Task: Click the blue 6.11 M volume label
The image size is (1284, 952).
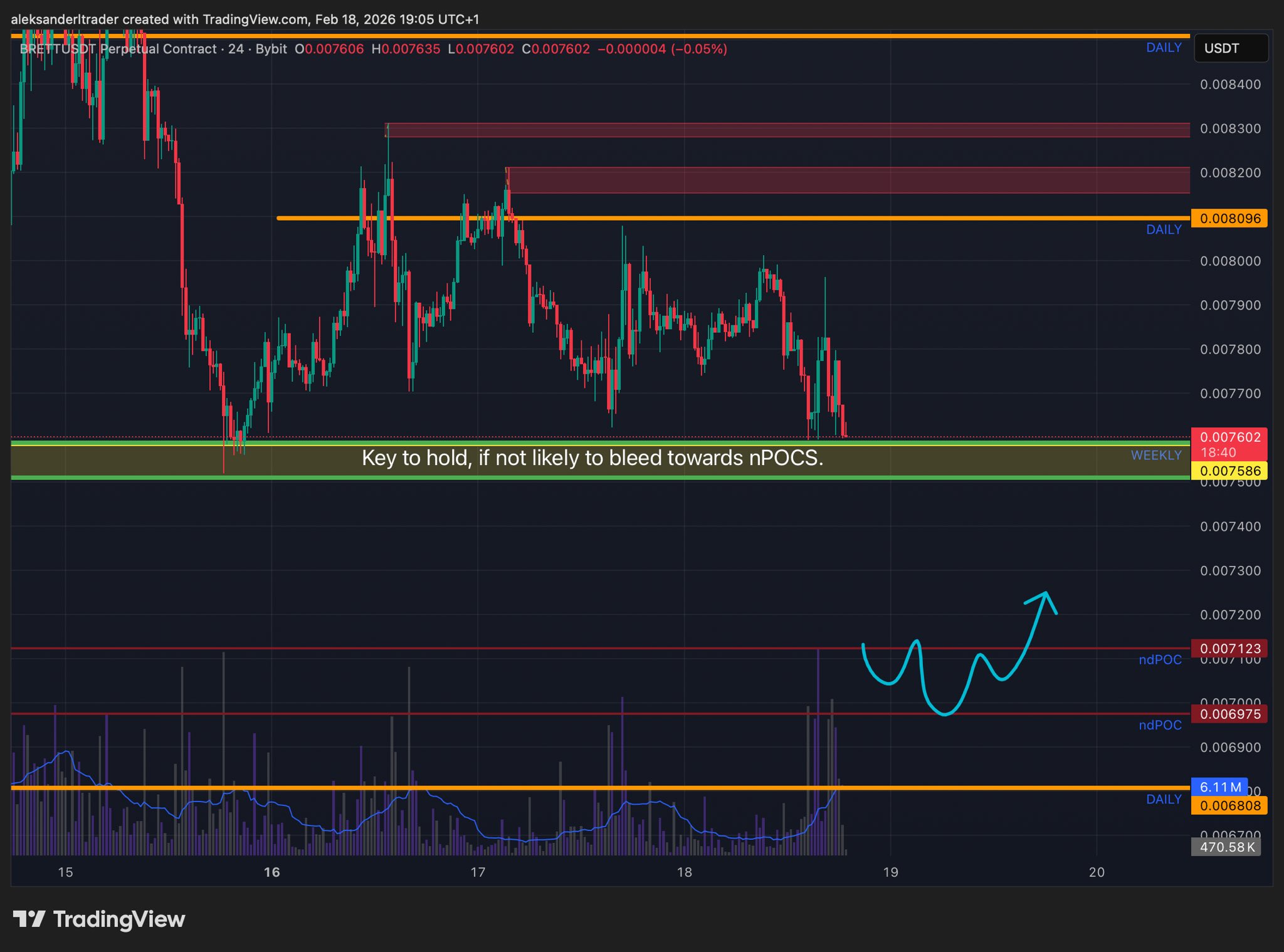Action: click(x=1219, y=787)
